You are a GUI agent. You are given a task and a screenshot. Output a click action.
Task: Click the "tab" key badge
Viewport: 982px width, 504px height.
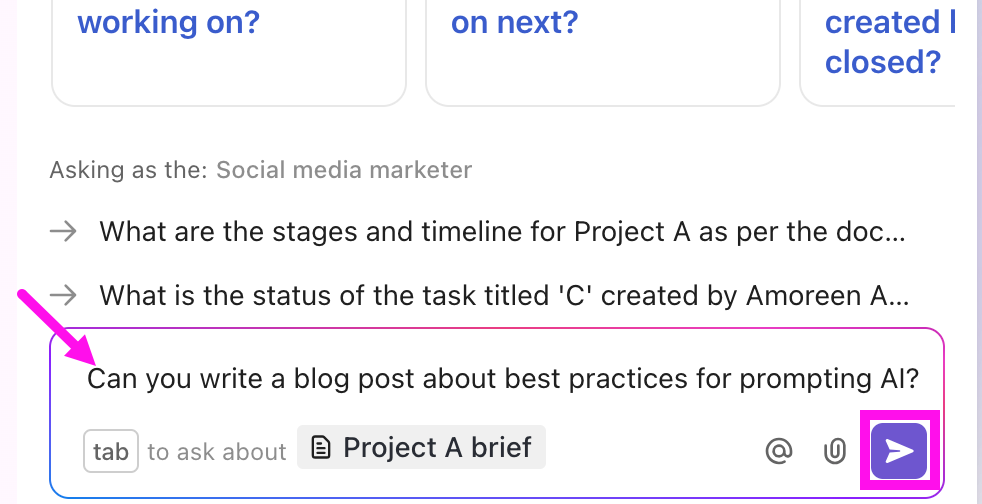click(x=110, y=451)
